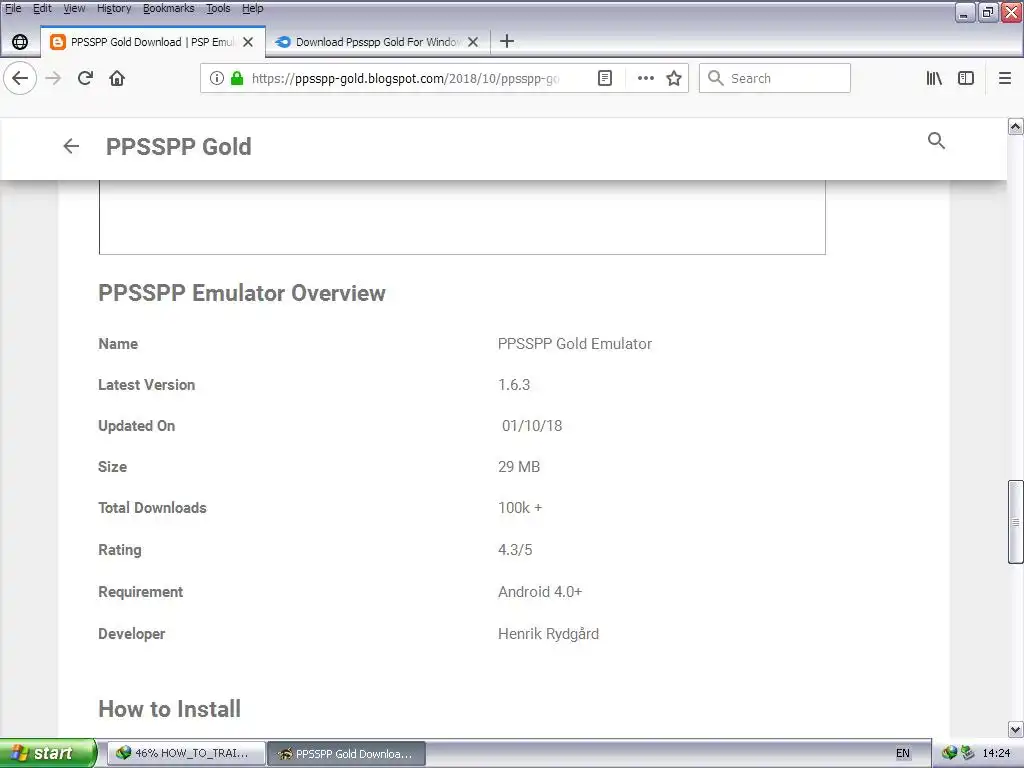Viewport: 1024px width, 768px height.
Task: Open the Edit menu
Action: pyautogui.click(x=42, y=8)
